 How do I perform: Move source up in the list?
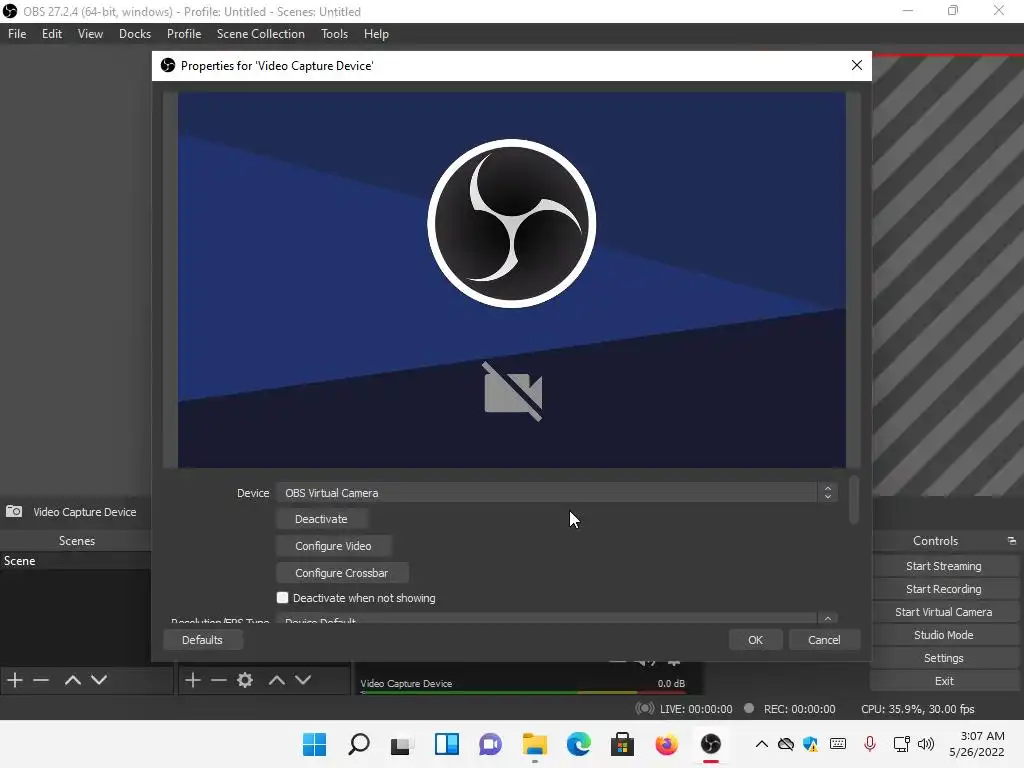click(277, 680)
